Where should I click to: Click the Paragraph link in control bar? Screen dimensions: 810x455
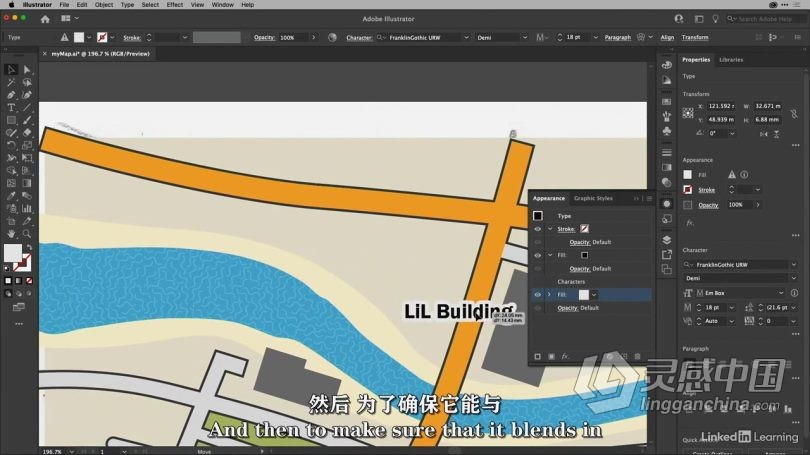click(x=618, y=37)
